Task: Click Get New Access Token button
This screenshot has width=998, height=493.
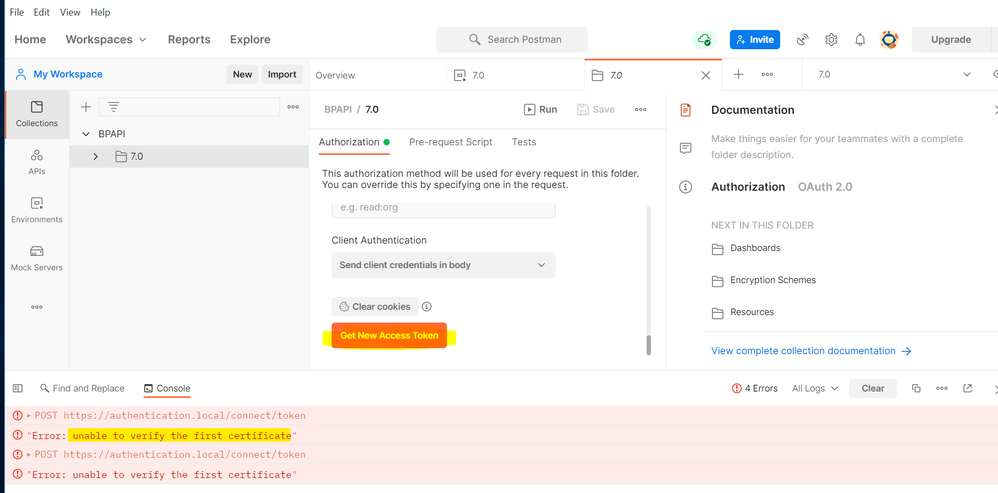Action: point(389,336)
